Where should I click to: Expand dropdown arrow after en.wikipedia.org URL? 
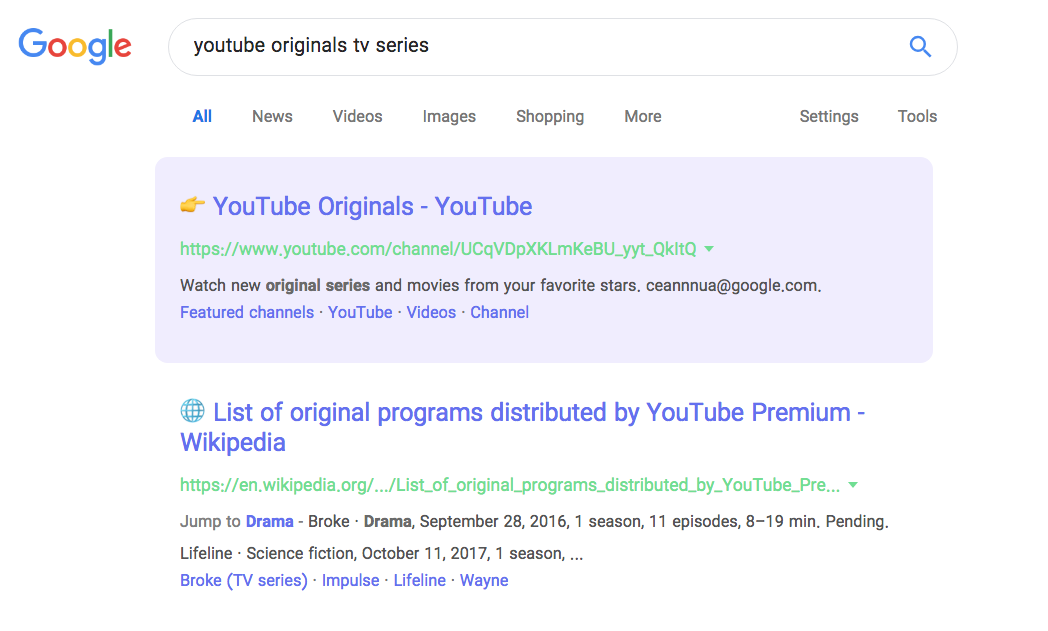pos(853,485)
